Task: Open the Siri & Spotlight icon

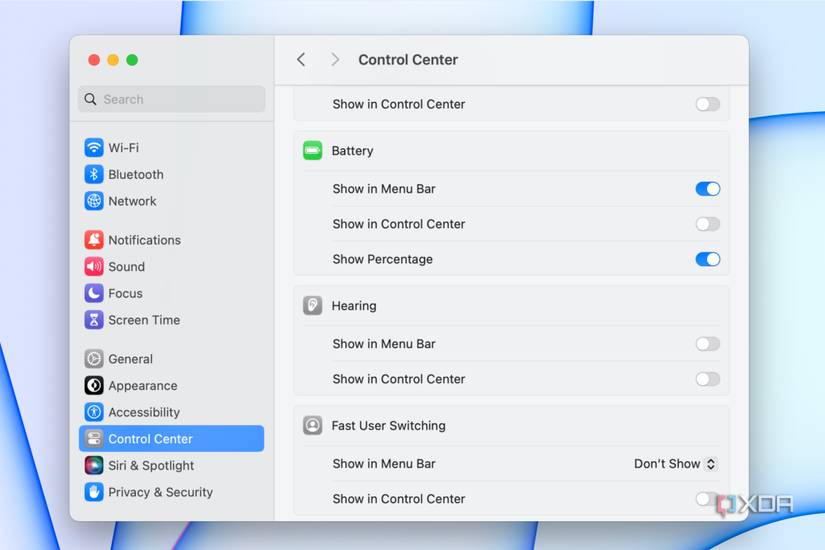Action: tap(94, 465)
